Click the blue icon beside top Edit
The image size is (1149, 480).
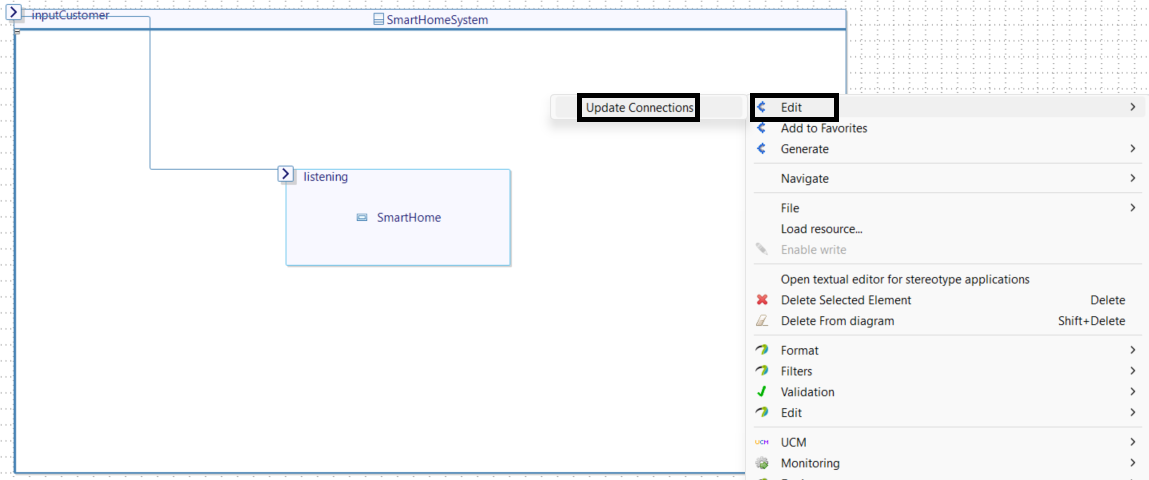761,107
